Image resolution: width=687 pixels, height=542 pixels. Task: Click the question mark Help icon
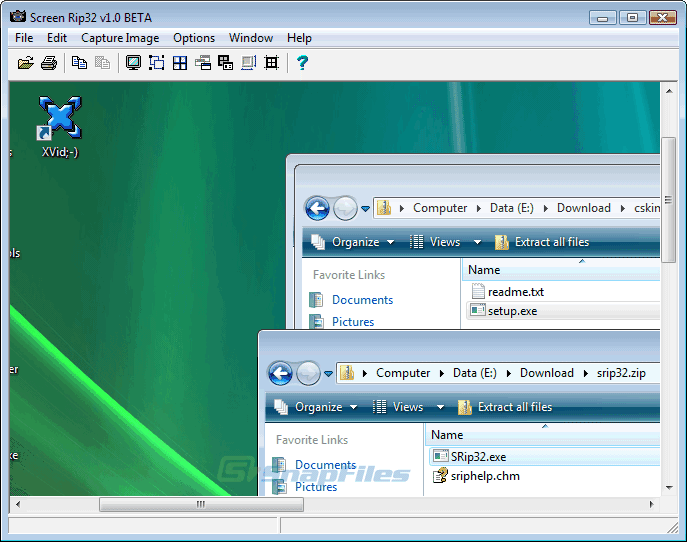tap(302, 63)
